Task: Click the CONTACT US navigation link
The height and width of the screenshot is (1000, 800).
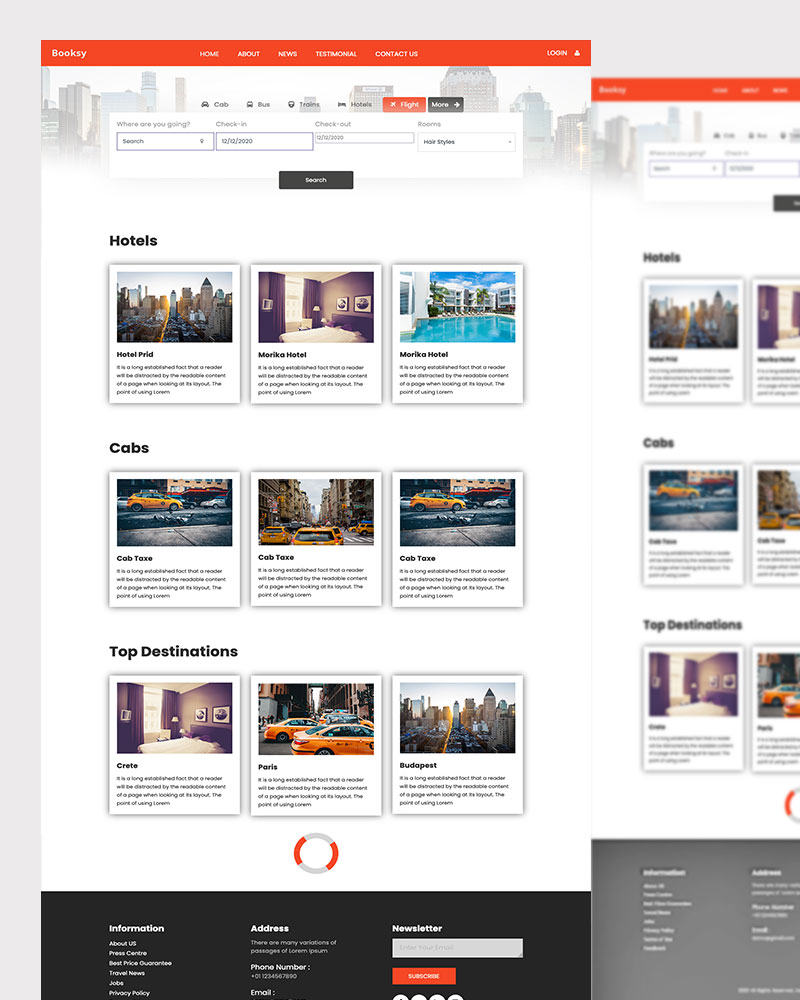Action: click(396, 53)
